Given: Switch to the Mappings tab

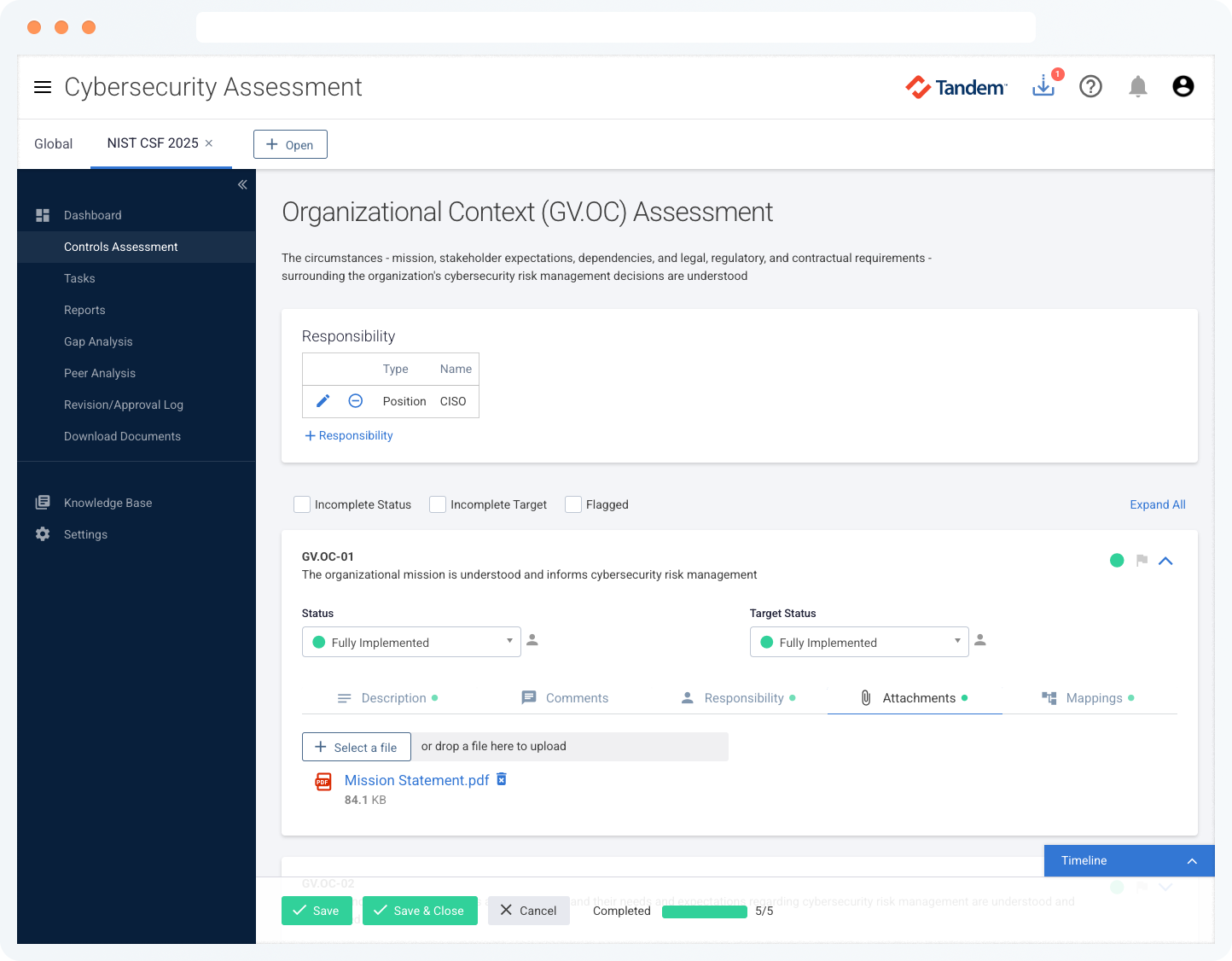Looking at the screenshot, I should coord(1088,698).
